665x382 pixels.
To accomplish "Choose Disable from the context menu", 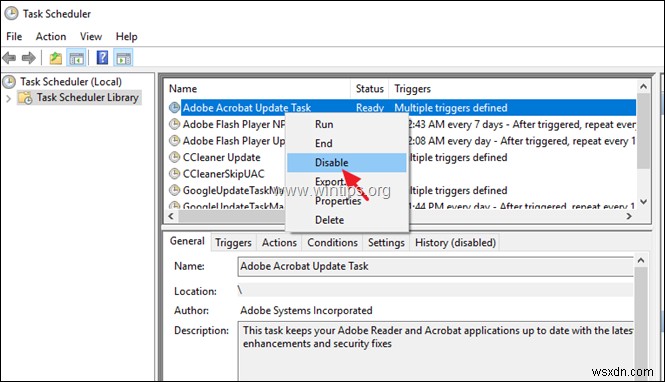I will 346,162.
